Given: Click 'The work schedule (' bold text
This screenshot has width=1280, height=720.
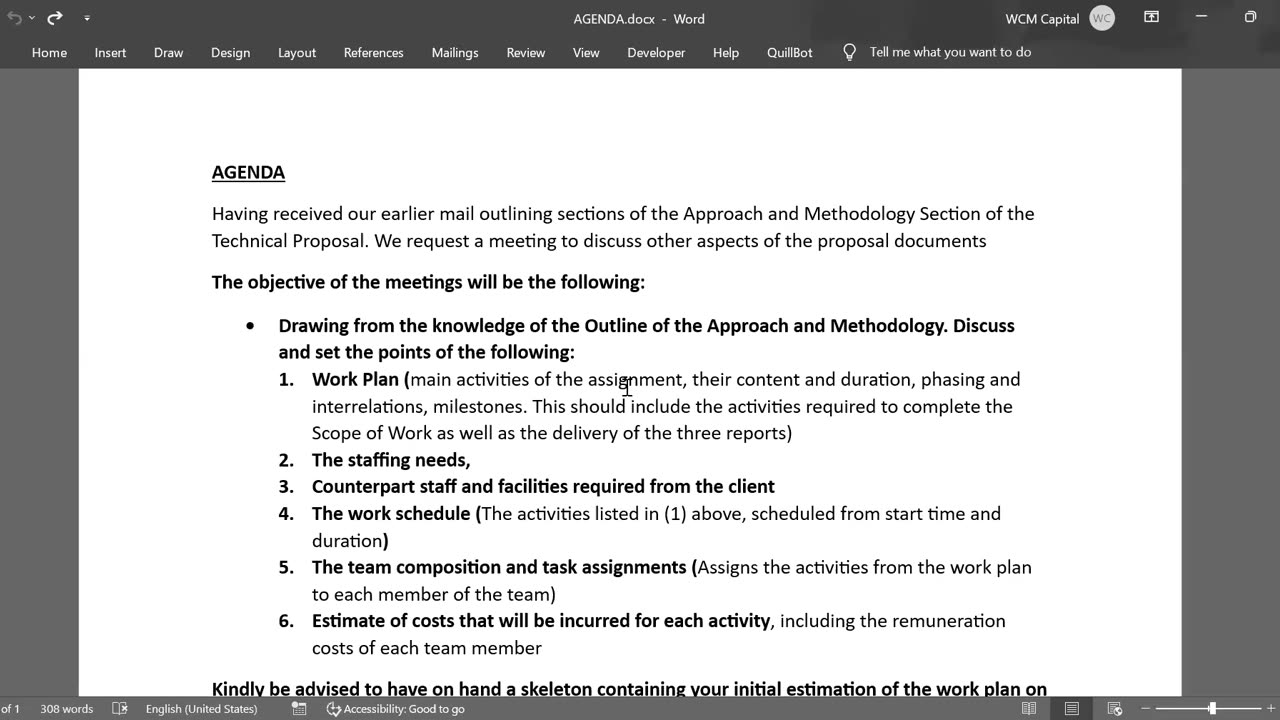Looking at the screenshot, I should 396,513.
